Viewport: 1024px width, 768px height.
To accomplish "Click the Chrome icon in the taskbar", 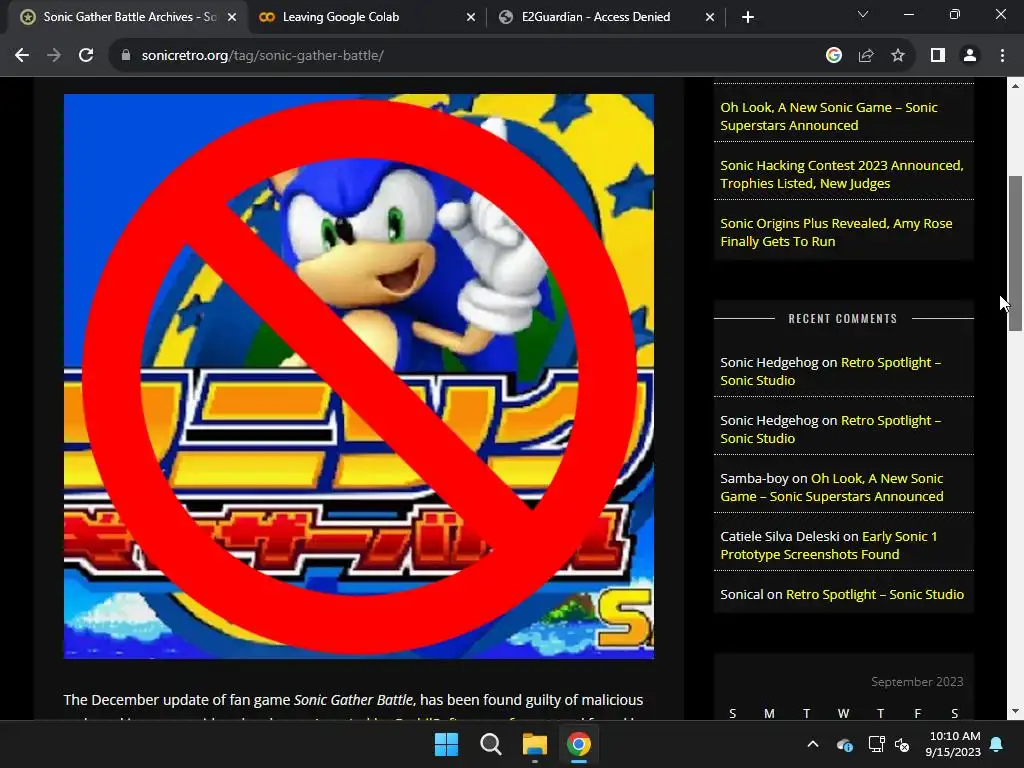I will [579, 744].
